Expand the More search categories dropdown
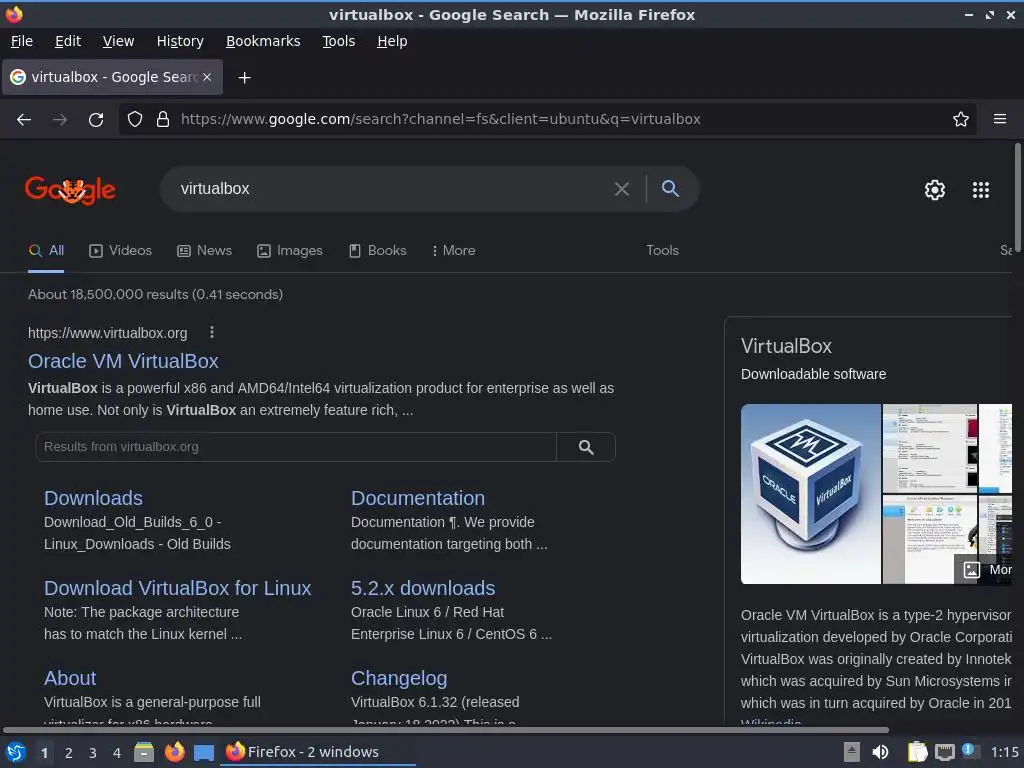Viewport: 1024px width, 768px height. pos(453,251)
